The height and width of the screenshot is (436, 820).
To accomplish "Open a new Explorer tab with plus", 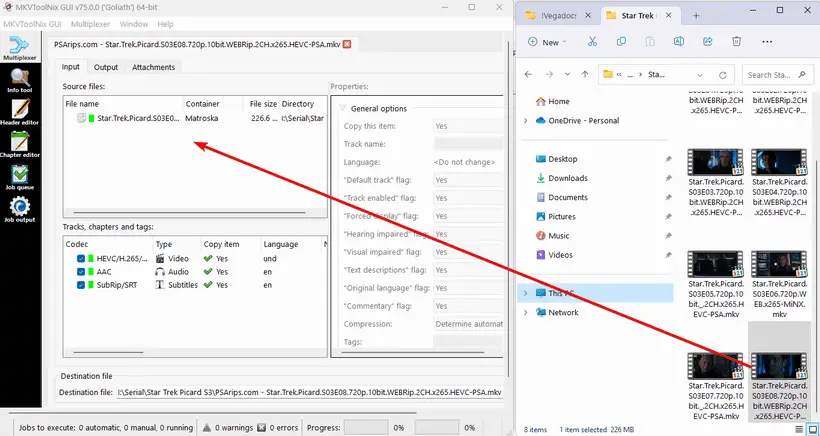I will (696, 16).
